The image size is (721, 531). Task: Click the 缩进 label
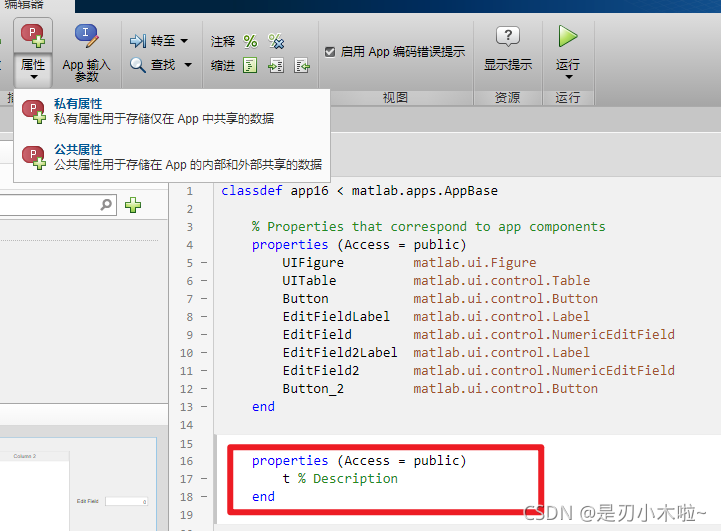223,66
